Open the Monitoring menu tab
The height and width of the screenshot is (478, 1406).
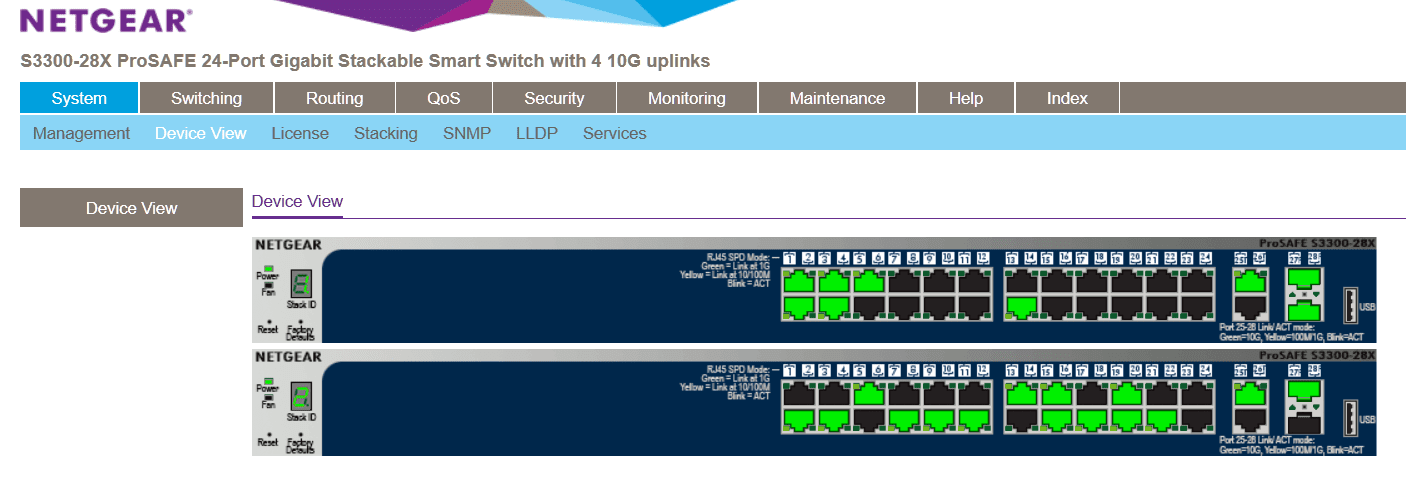click(686, 98)
